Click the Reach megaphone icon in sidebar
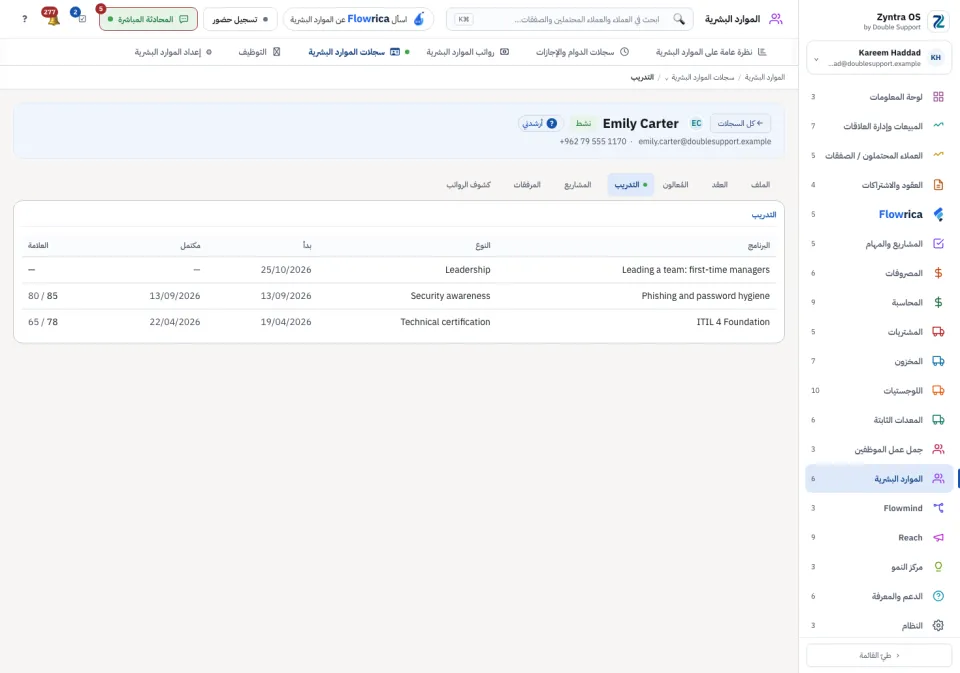This screenshot has width=960, height=673. click(x=938, y=538)
